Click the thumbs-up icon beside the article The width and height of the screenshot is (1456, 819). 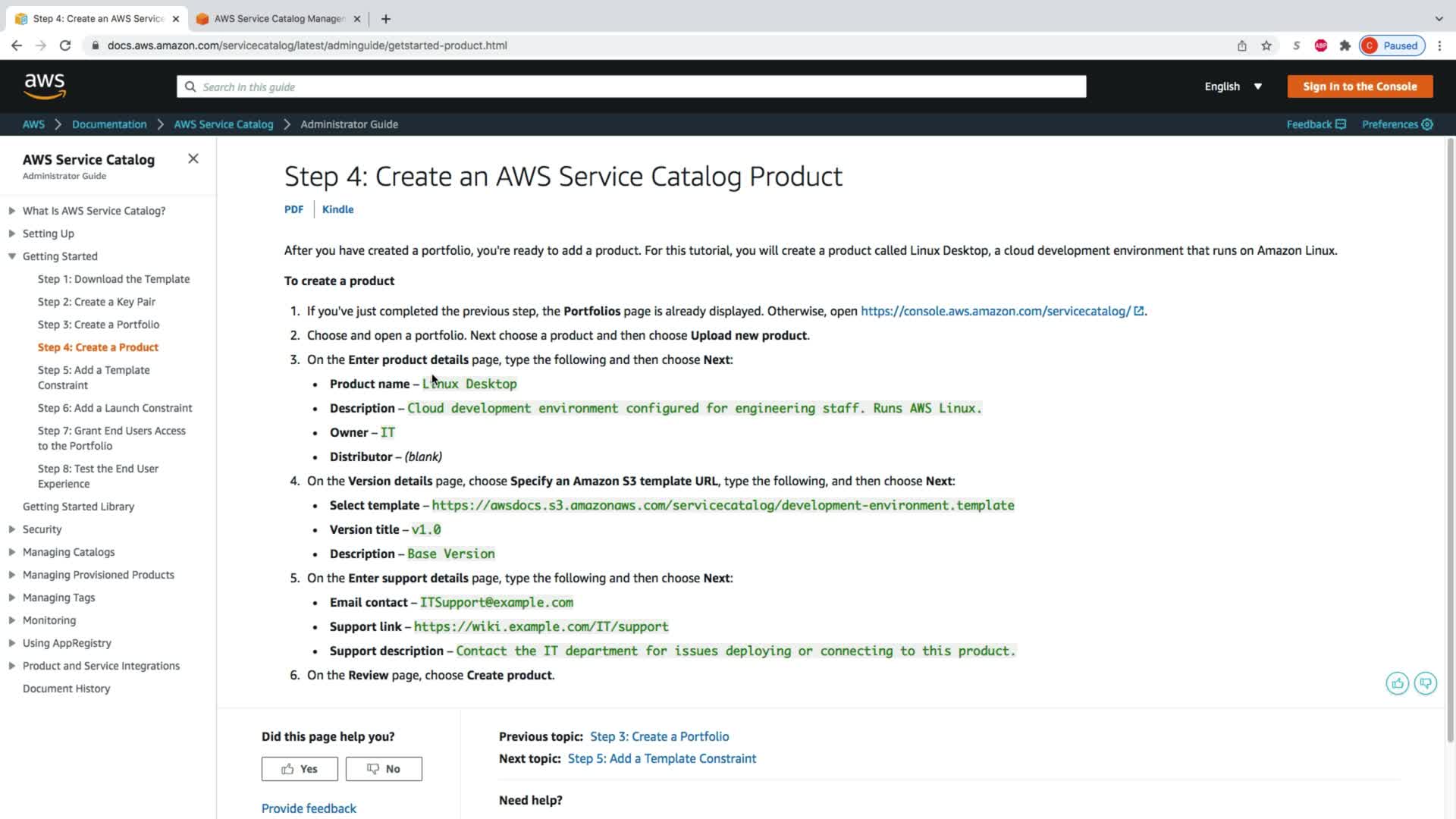click(x=1397, y=683)
